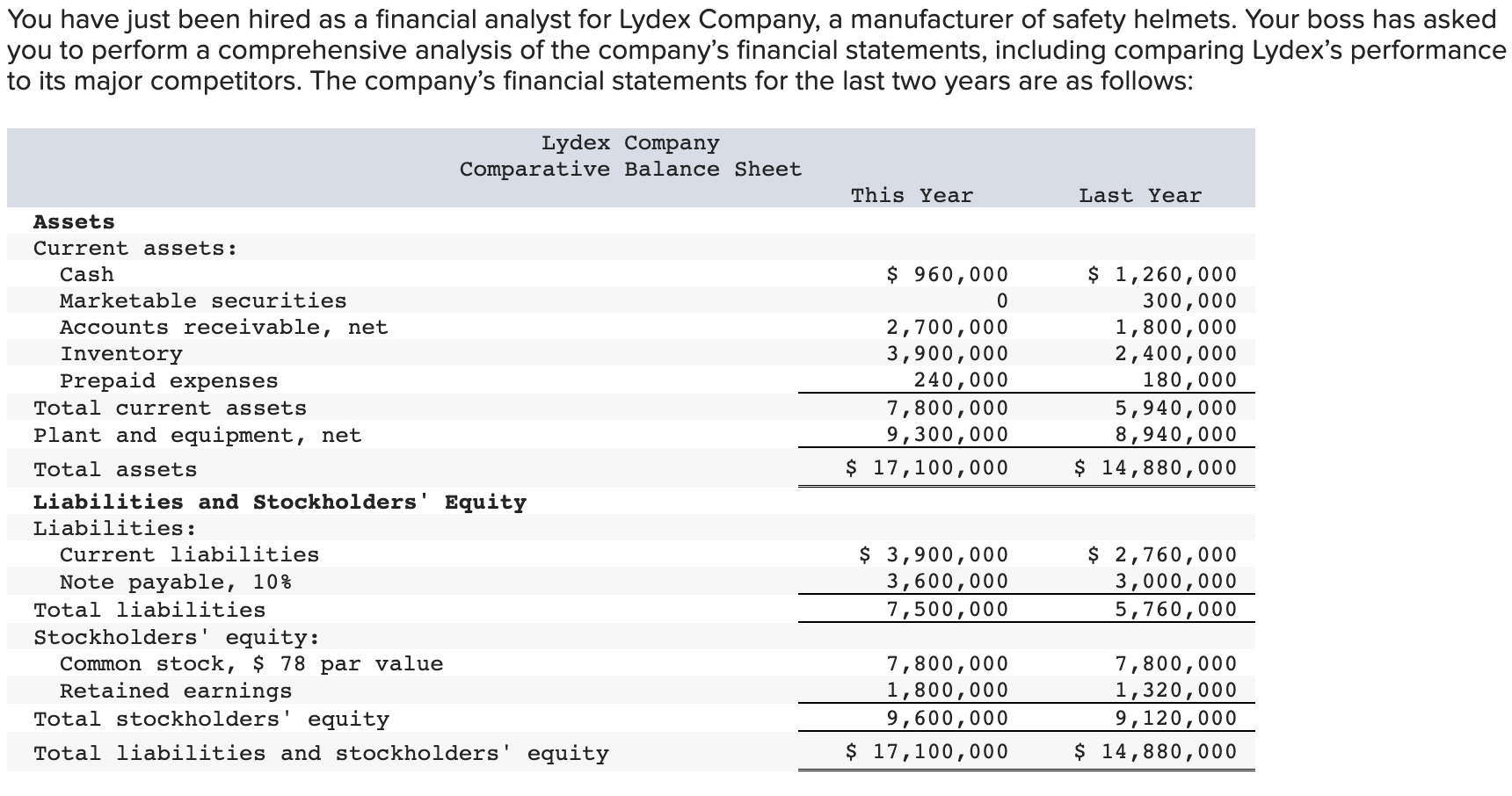
Task: Click the Cash row label
Action: click(x=87, y=275)
